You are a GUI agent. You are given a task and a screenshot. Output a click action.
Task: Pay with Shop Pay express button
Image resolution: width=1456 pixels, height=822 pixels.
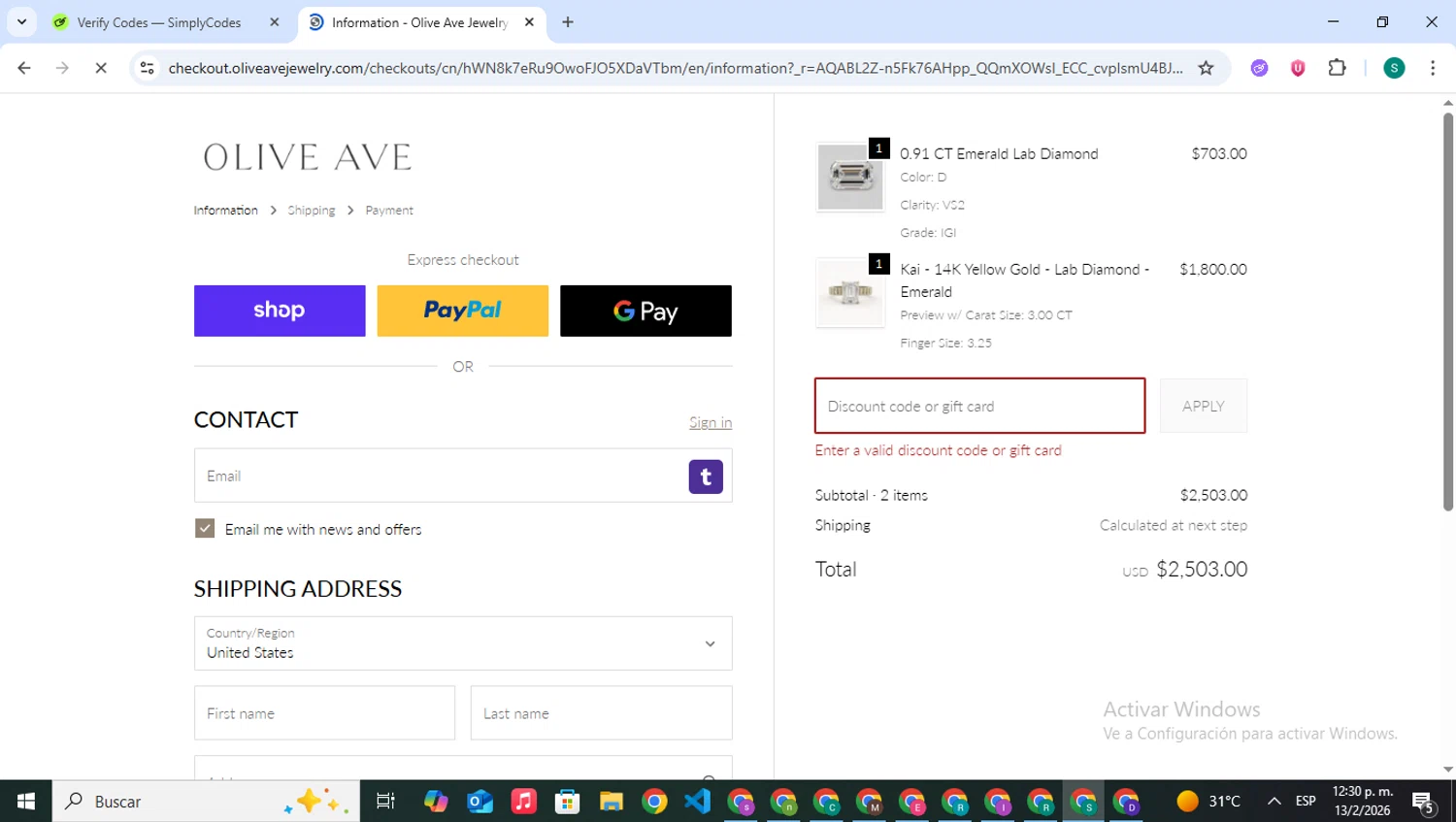[280, 311]
